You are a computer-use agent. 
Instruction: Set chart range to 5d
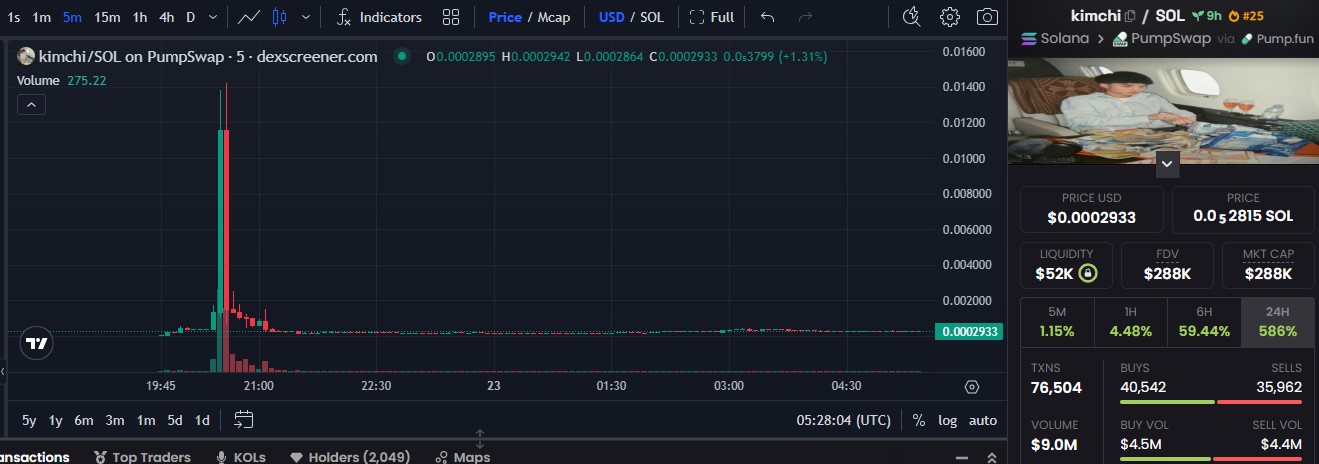point(175,420)
